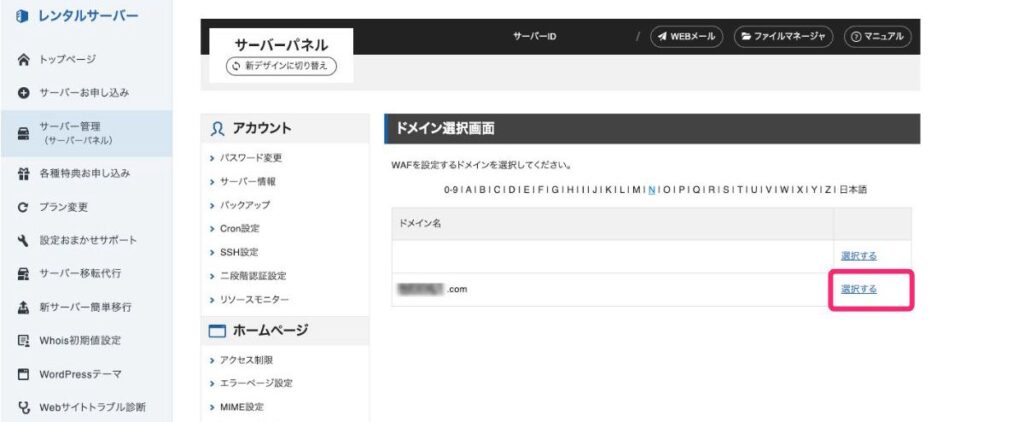Click the home icon beside トップページ
1024x422 pixels.
tap(24, 60)
